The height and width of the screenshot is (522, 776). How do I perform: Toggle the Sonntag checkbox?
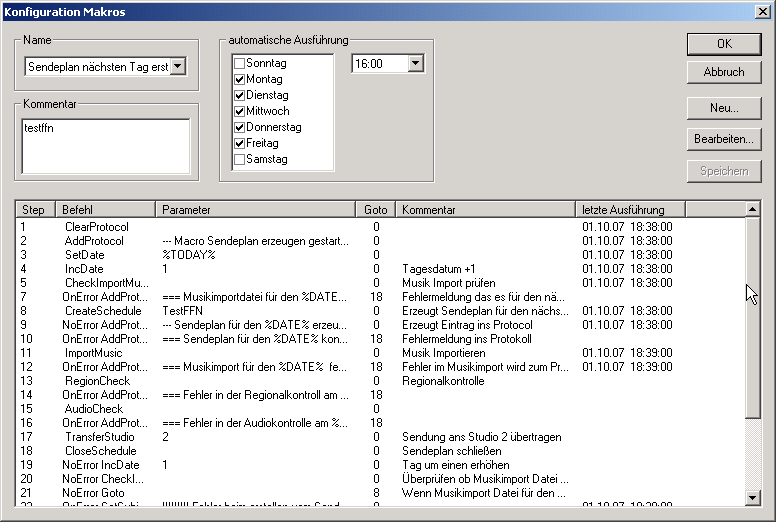240,63
